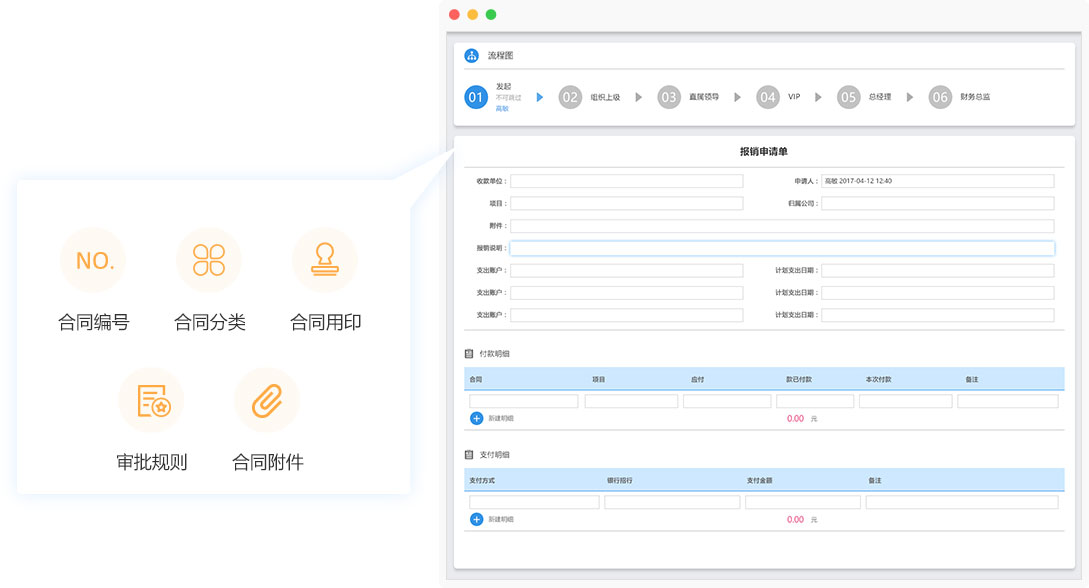Open the first 支出账户 field
This screenshot has width=1089, height=588.
[626, 271]
